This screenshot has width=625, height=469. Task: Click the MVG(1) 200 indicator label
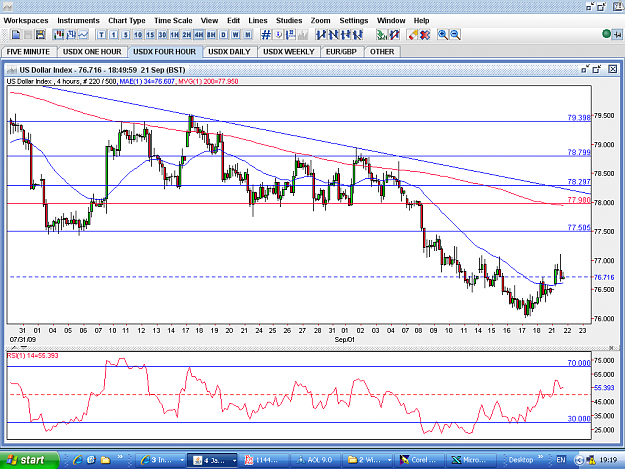click(x=208, y=81)
